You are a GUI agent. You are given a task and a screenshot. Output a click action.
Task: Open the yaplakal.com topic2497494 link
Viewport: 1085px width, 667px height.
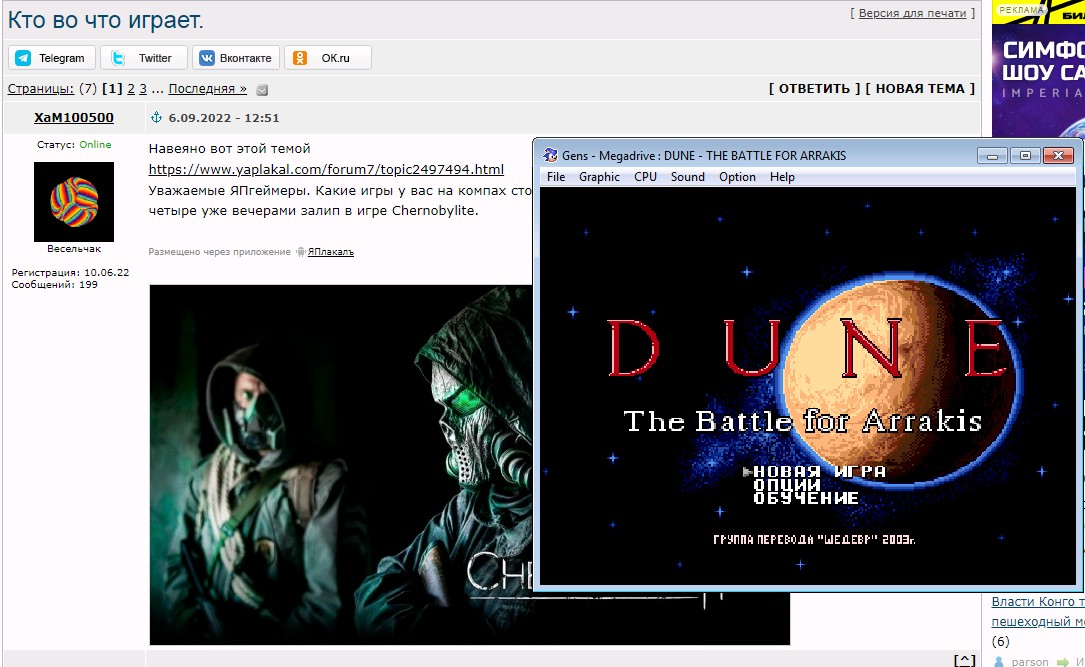326,169
